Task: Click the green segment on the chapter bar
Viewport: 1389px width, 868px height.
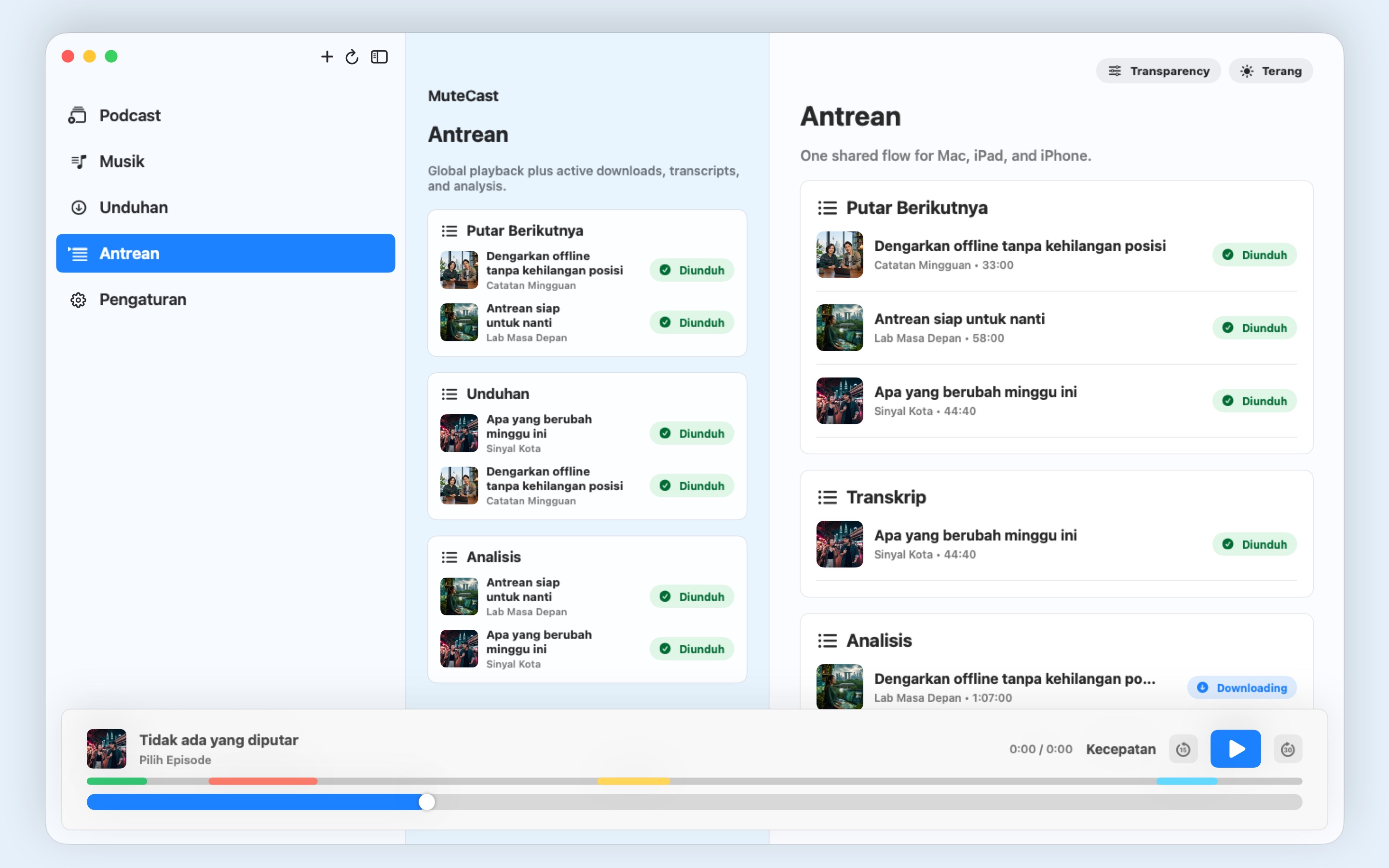Action: 117,781
